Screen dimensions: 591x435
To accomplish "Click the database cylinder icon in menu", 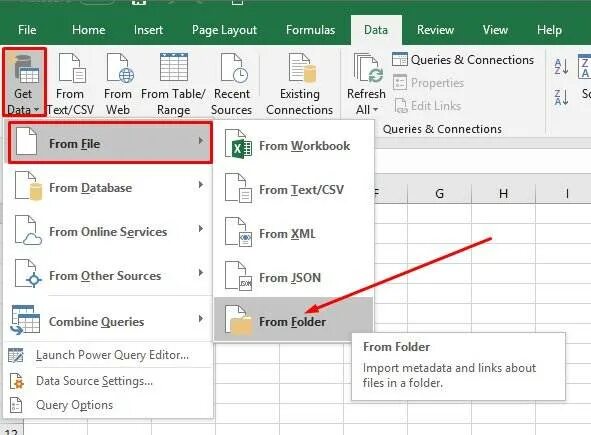I will [x=28, y=186].
